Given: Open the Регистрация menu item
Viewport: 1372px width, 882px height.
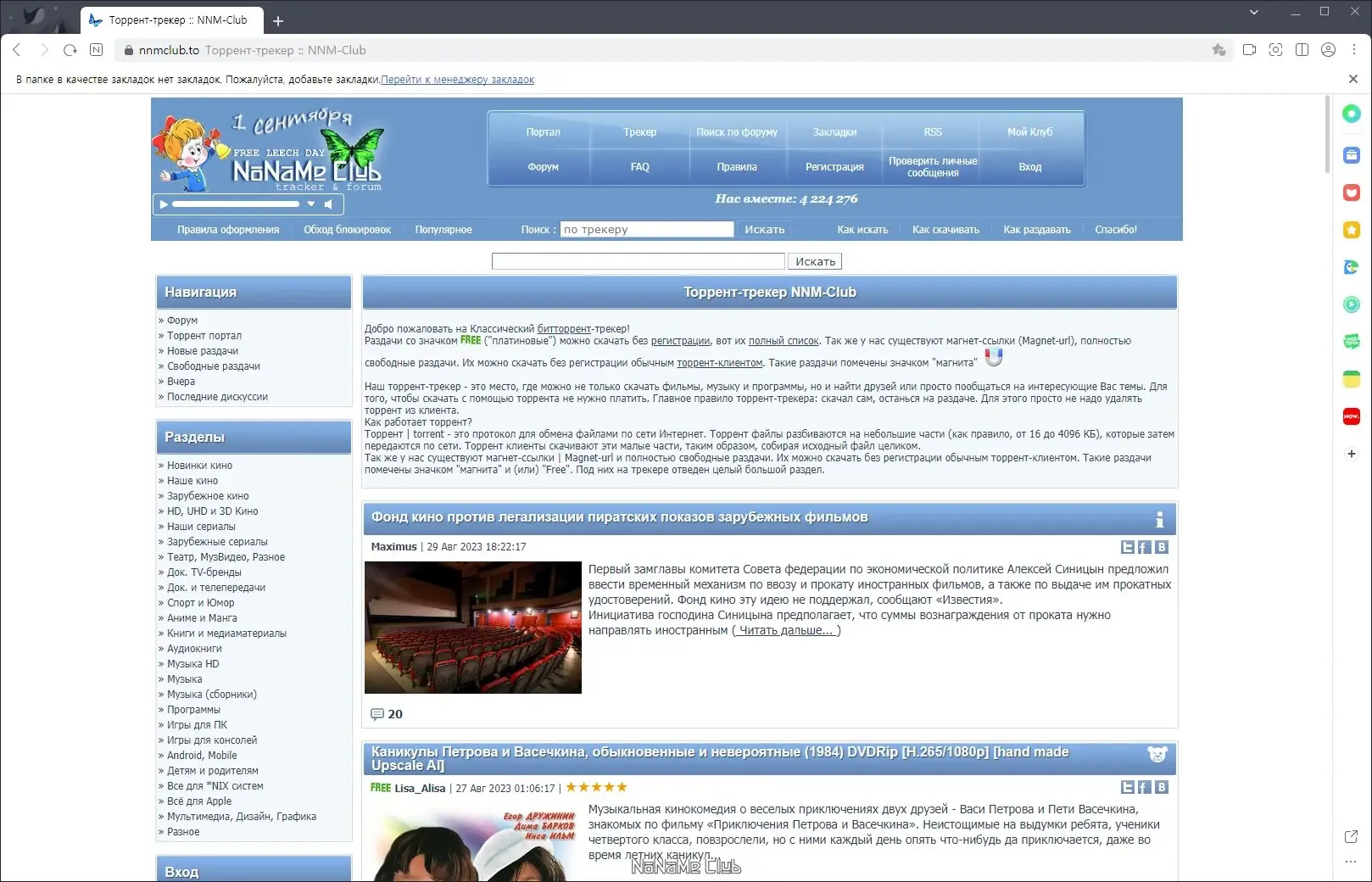Looking at the screenshot, I should click(834, 167).
